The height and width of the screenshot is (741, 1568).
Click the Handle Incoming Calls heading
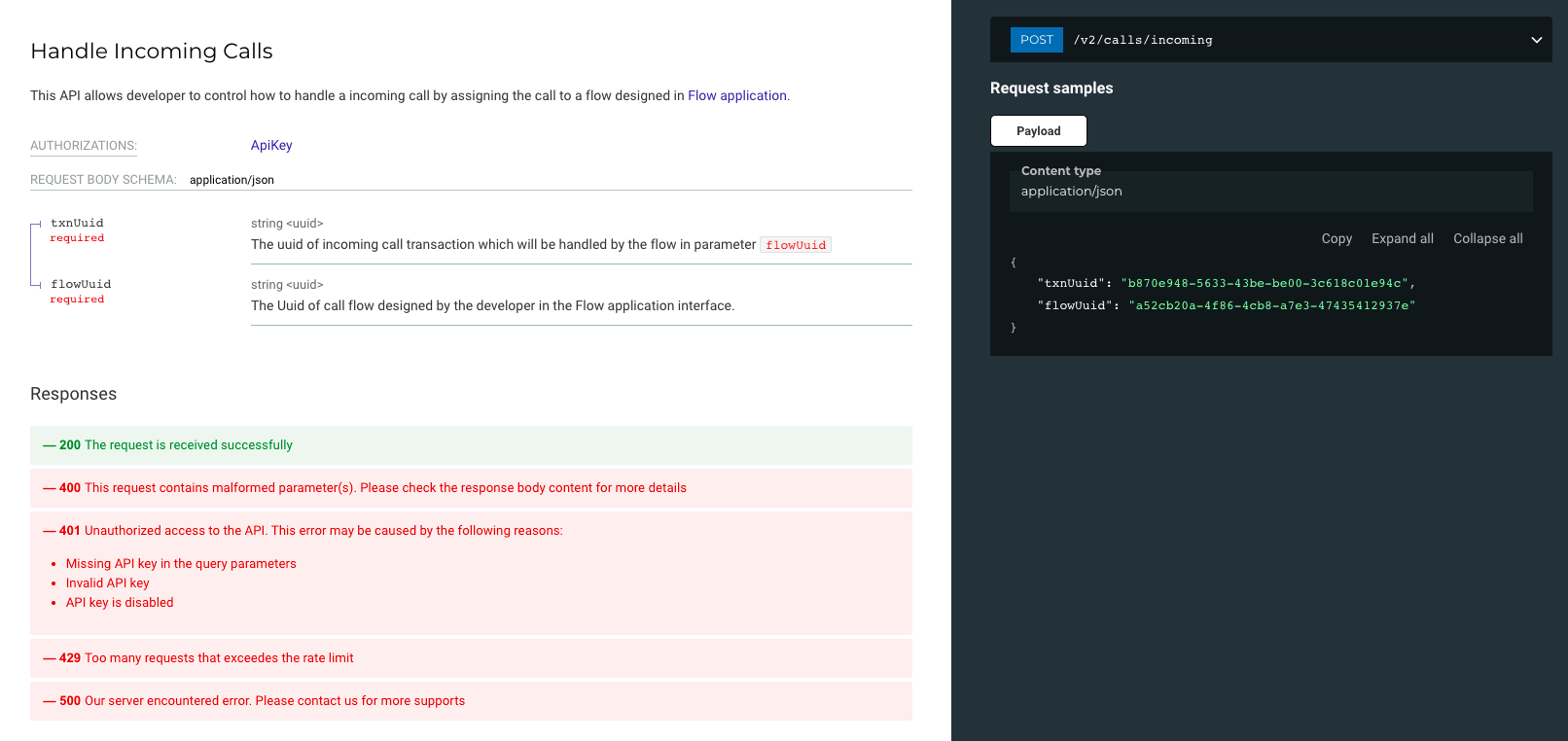tap(152, 51)
